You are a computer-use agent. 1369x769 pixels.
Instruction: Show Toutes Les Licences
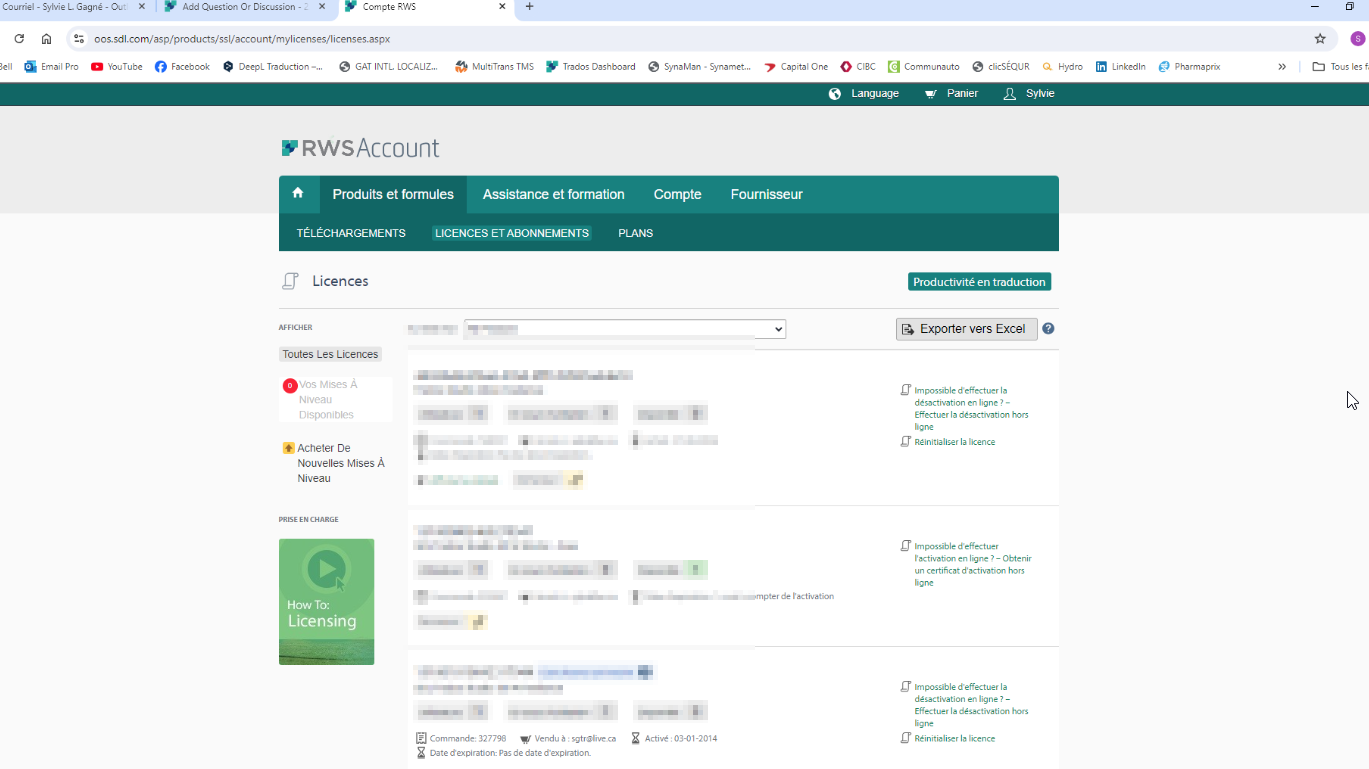330,354
